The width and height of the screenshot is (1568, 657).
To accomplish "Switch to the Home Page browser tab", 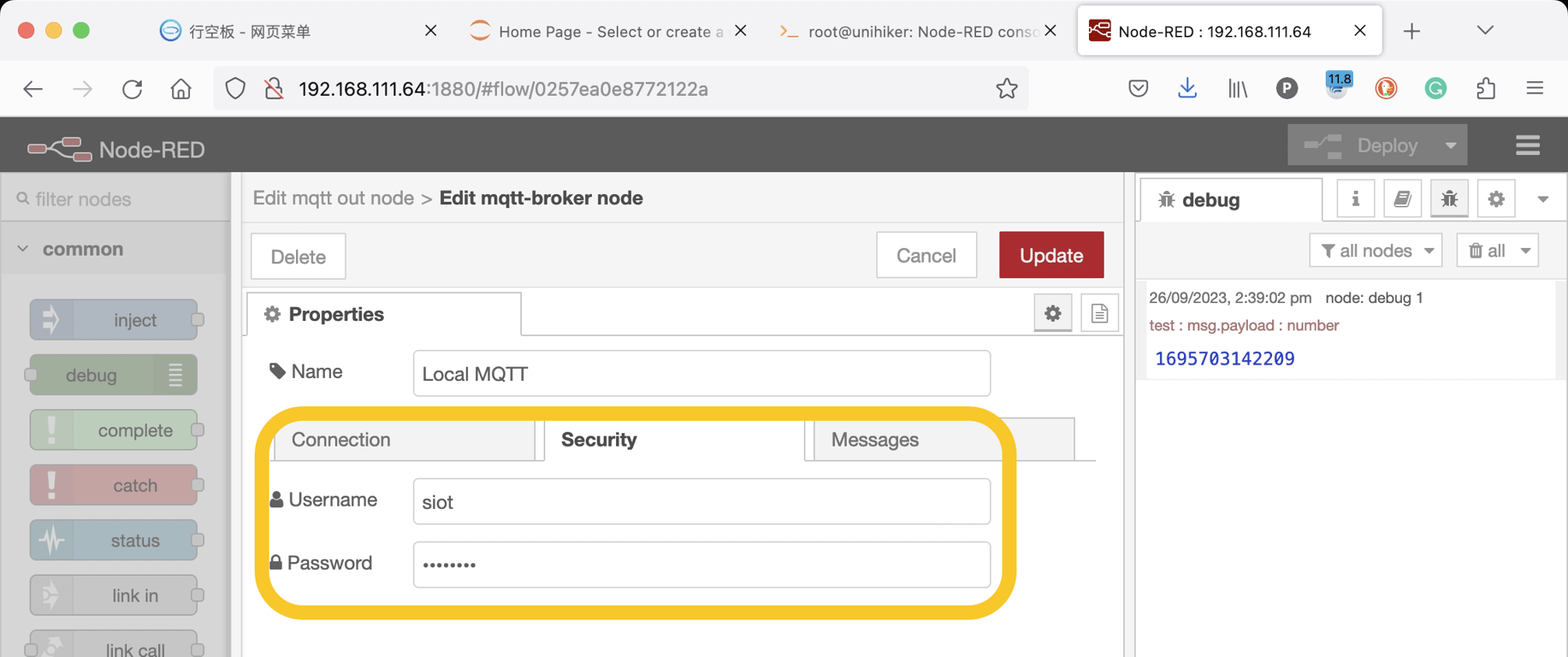I will point(609,32).
